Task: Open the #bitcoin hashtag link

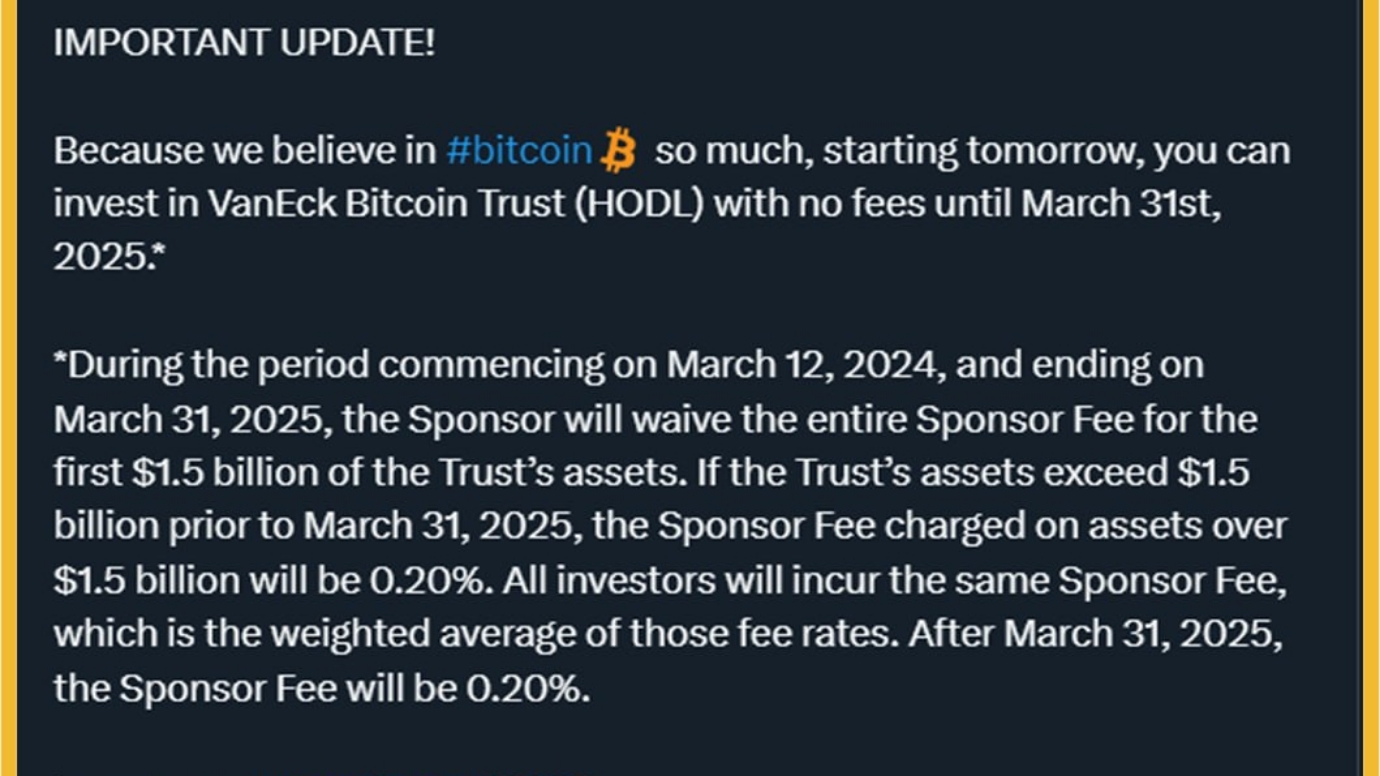Action: pyautogui.click(x=519, y=151)
